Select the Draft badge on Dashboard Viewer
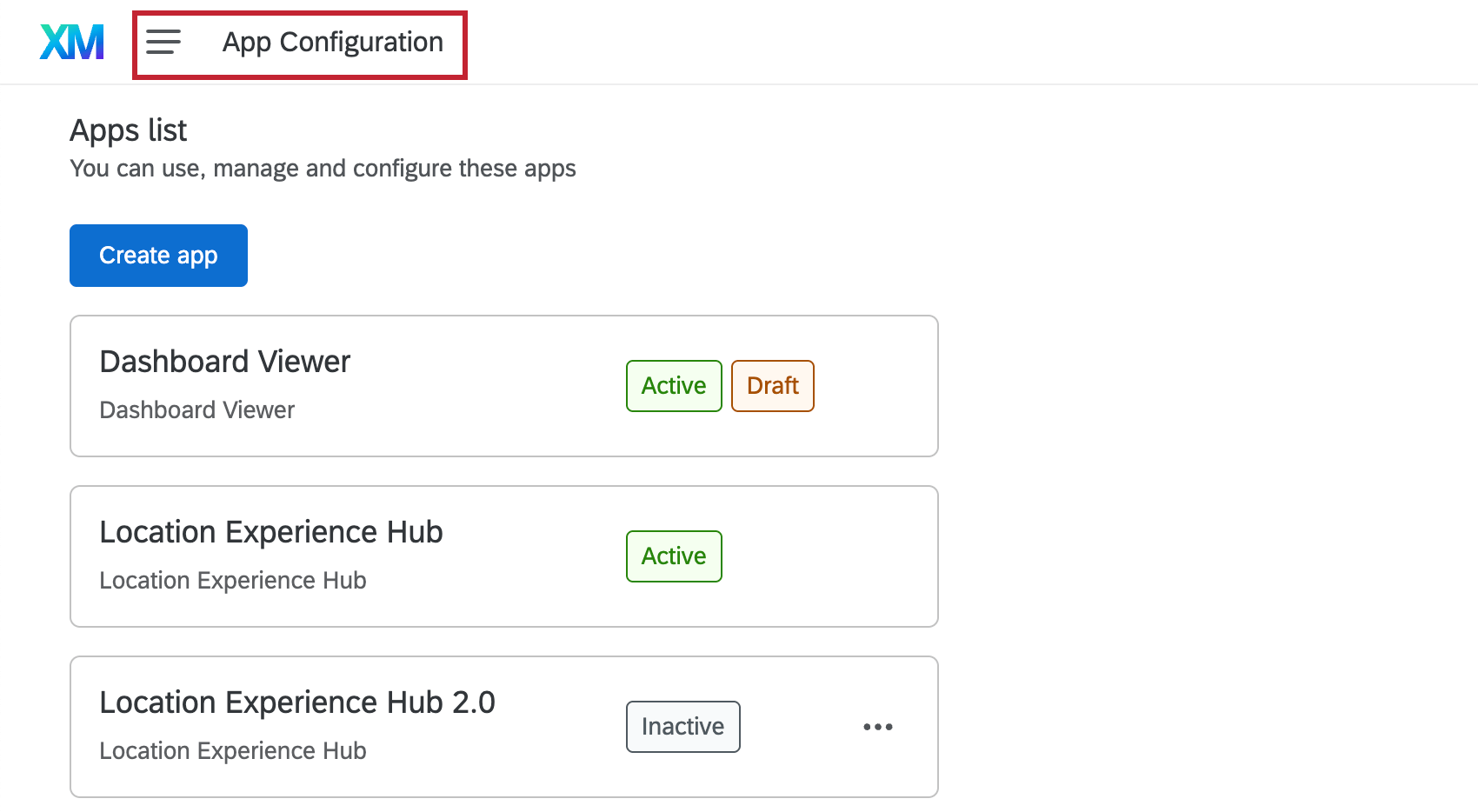The width and height of the screenshot is (1478, 812). 772,385
